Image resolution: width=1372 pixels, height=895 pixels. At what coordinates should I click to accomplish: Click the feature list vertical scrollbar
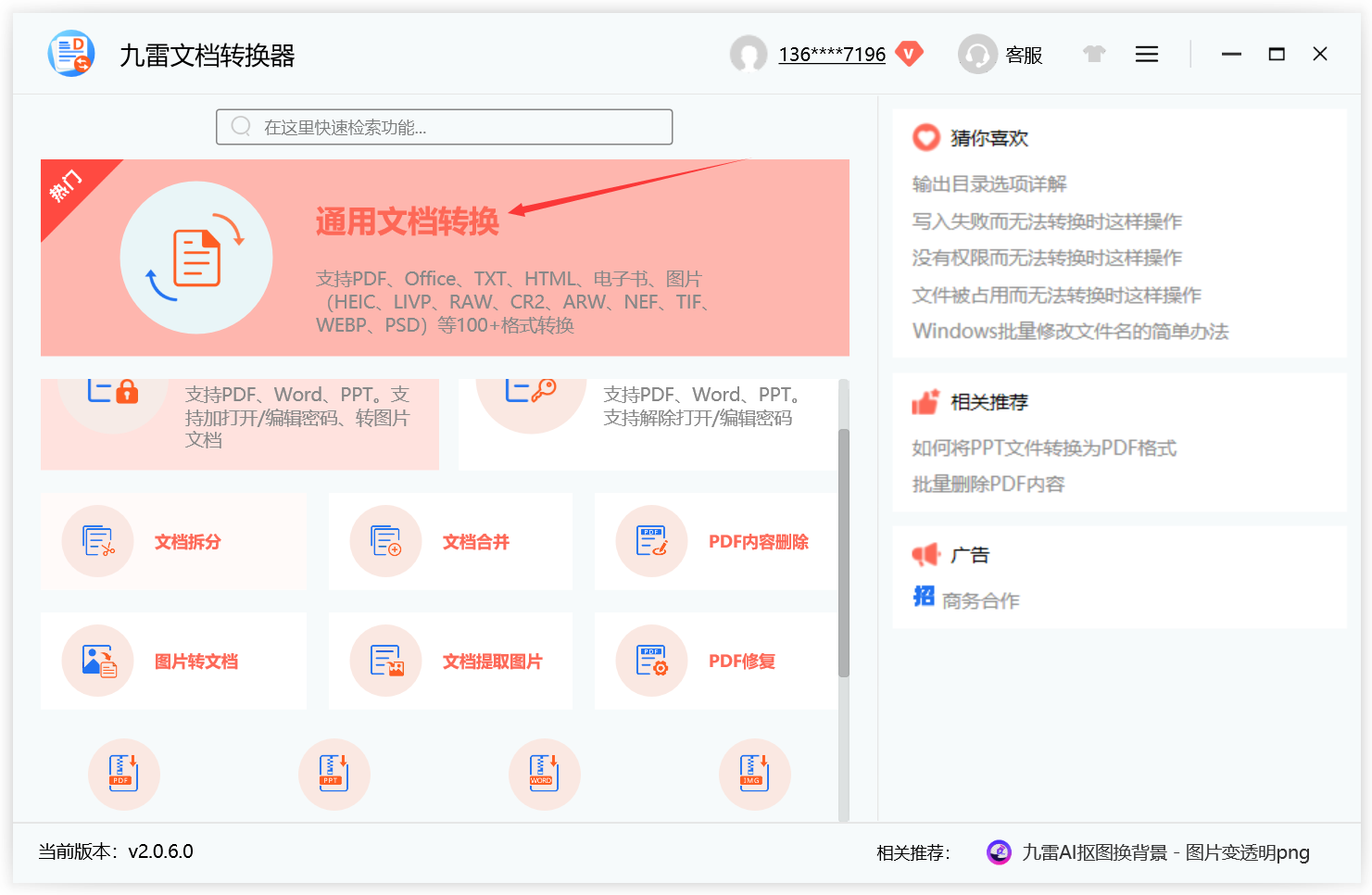[x=843, y=553]
